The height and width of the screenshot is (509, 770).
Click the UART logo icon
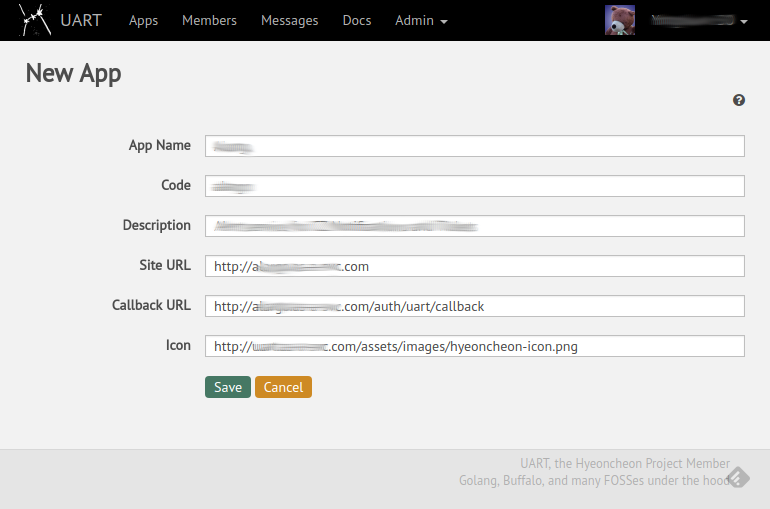(x=35, y=20)
